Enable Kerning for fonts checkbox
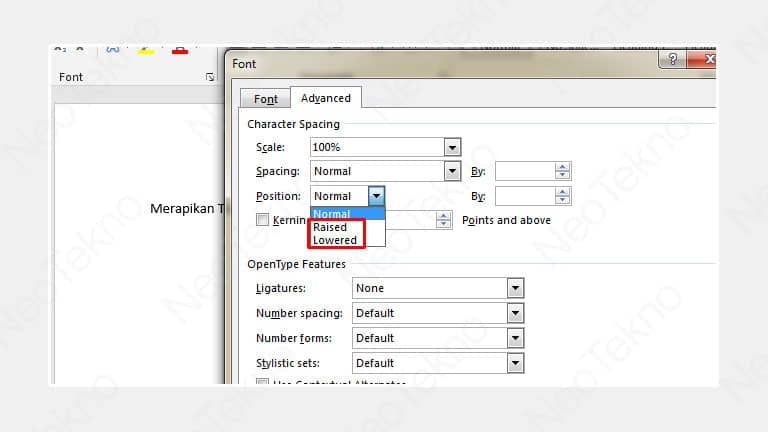The width and height of the screenshot is (768, 432). pos(262,219)
